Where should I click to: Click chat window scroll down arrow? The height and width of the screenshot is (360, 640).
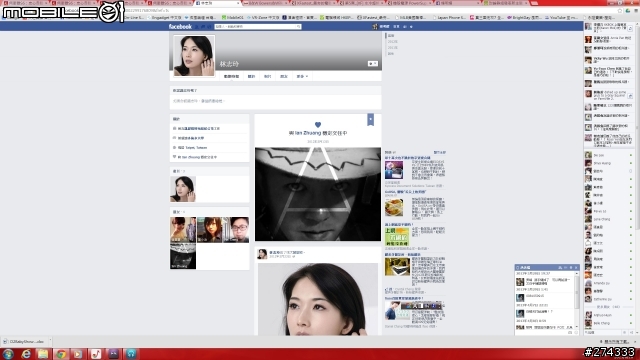(577, 327)
